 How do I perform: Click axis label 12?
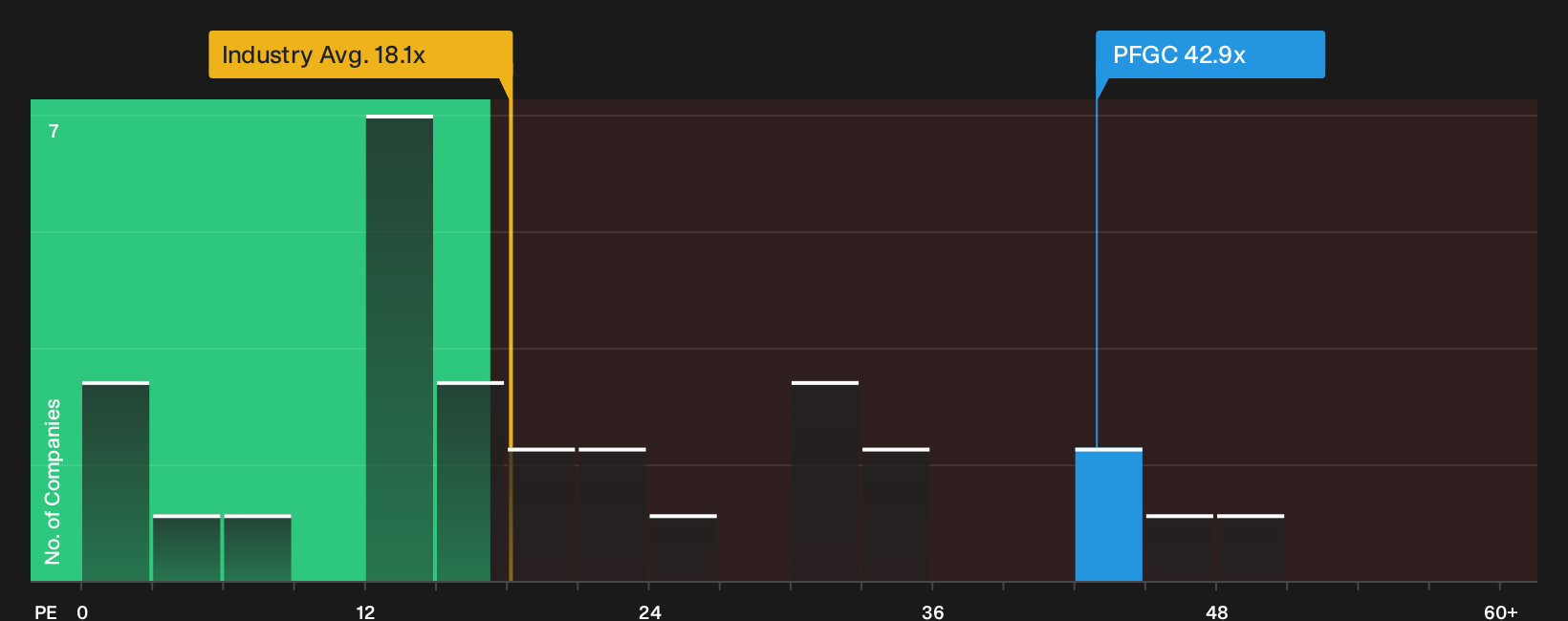[x=365, y=612]
